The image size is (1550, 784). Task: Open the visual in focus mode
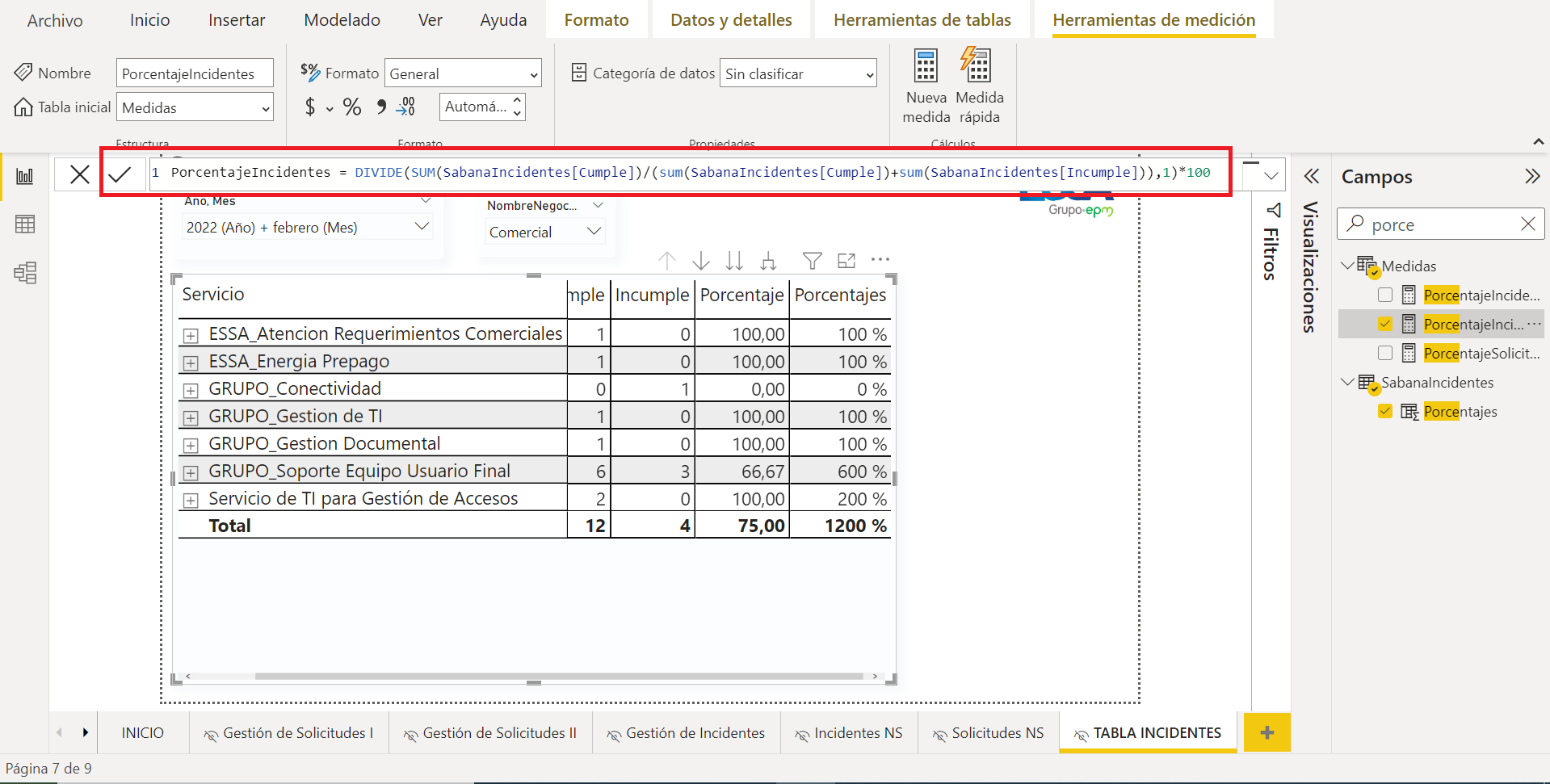[x=846, y=261]
